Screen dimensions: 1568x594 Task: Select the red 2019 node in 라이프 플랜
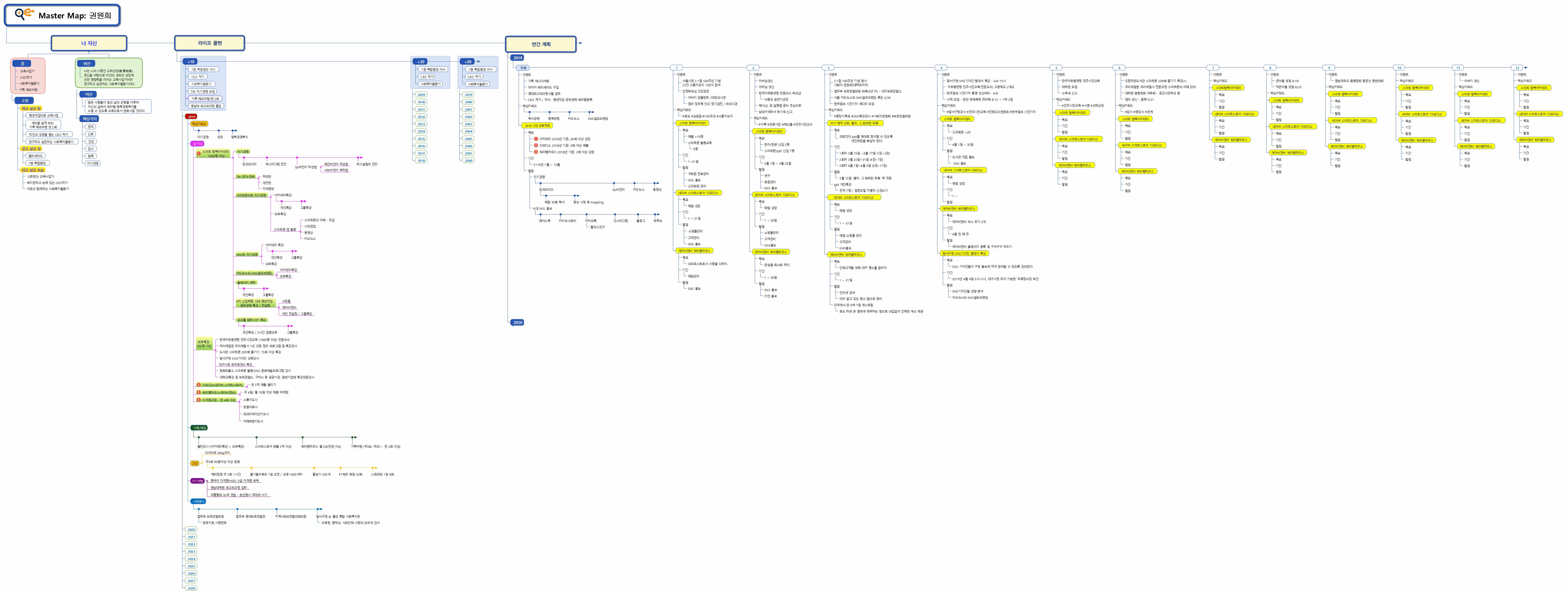[x=191, y=116]
